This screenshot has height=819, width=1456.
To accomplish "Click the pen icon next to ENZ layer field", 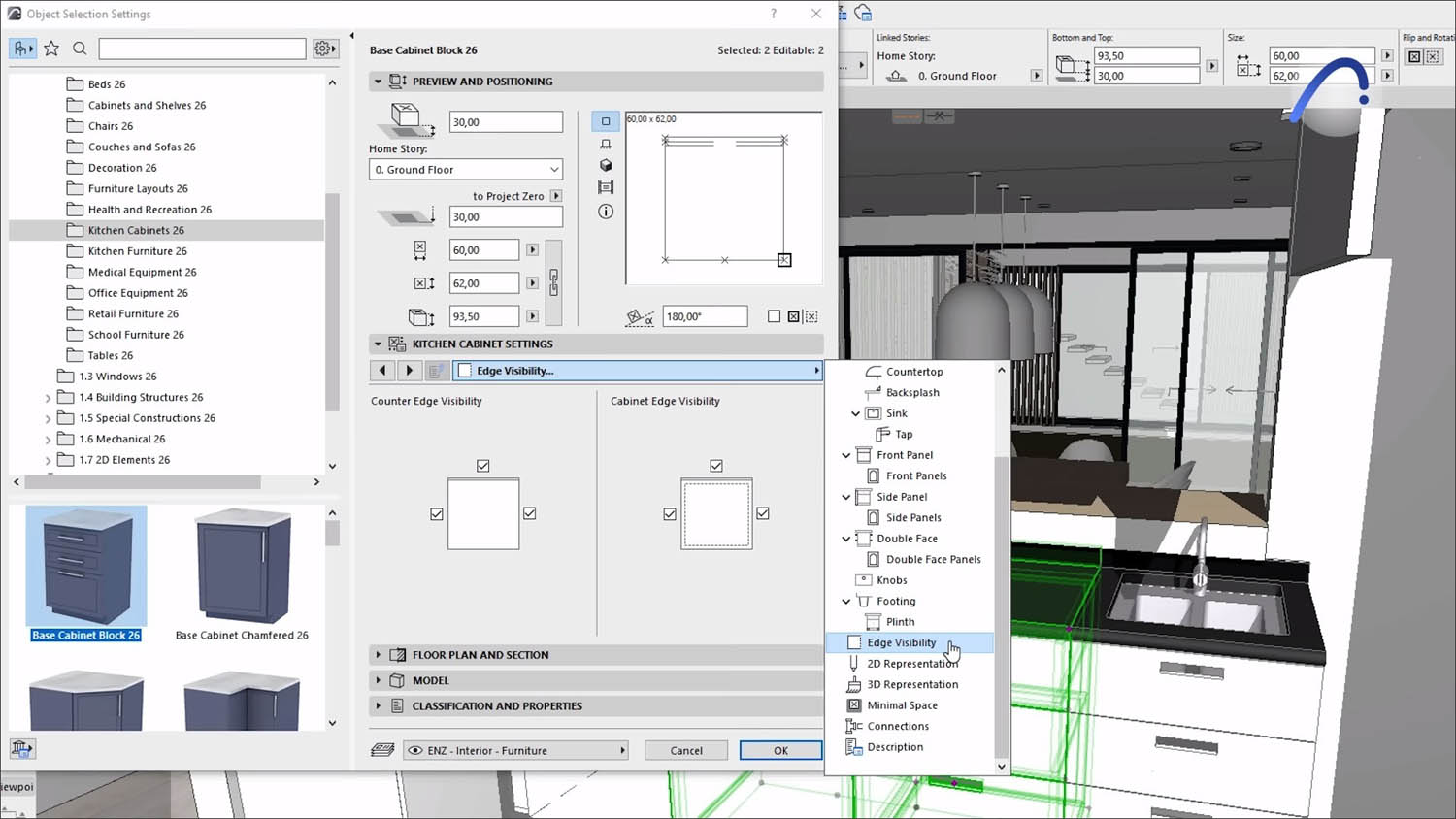I will point(384,749).
